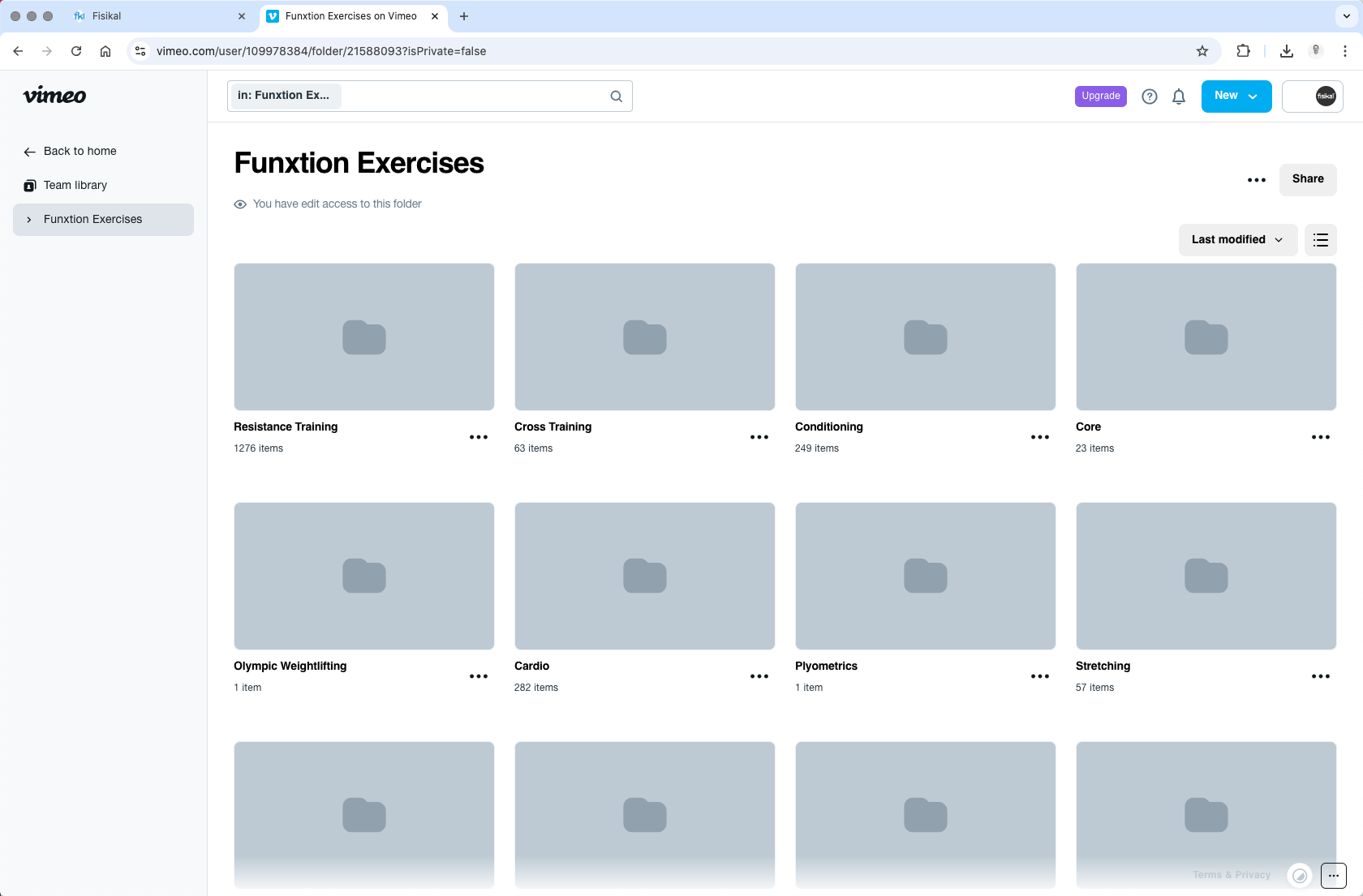This screenshot has width=1363, height=896.
Task: Open the Core folder thumbnail
Action: pyautogui.click(x=1206, y=337)
